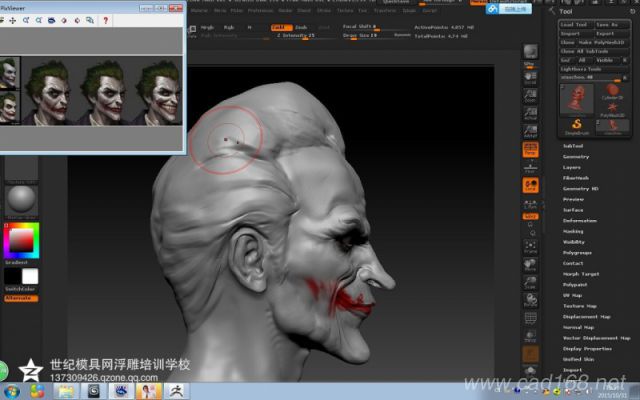The width and height of the screenshot is (640, 400).
Task: Expand the UV Map sub-palette
Action: [x=573, y=295]
